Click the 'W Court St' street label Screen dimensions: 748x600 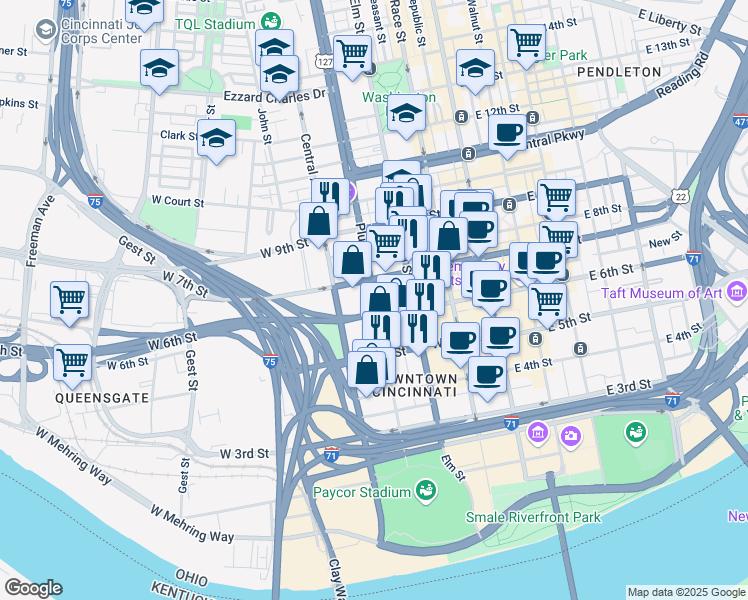pos(178,201)
